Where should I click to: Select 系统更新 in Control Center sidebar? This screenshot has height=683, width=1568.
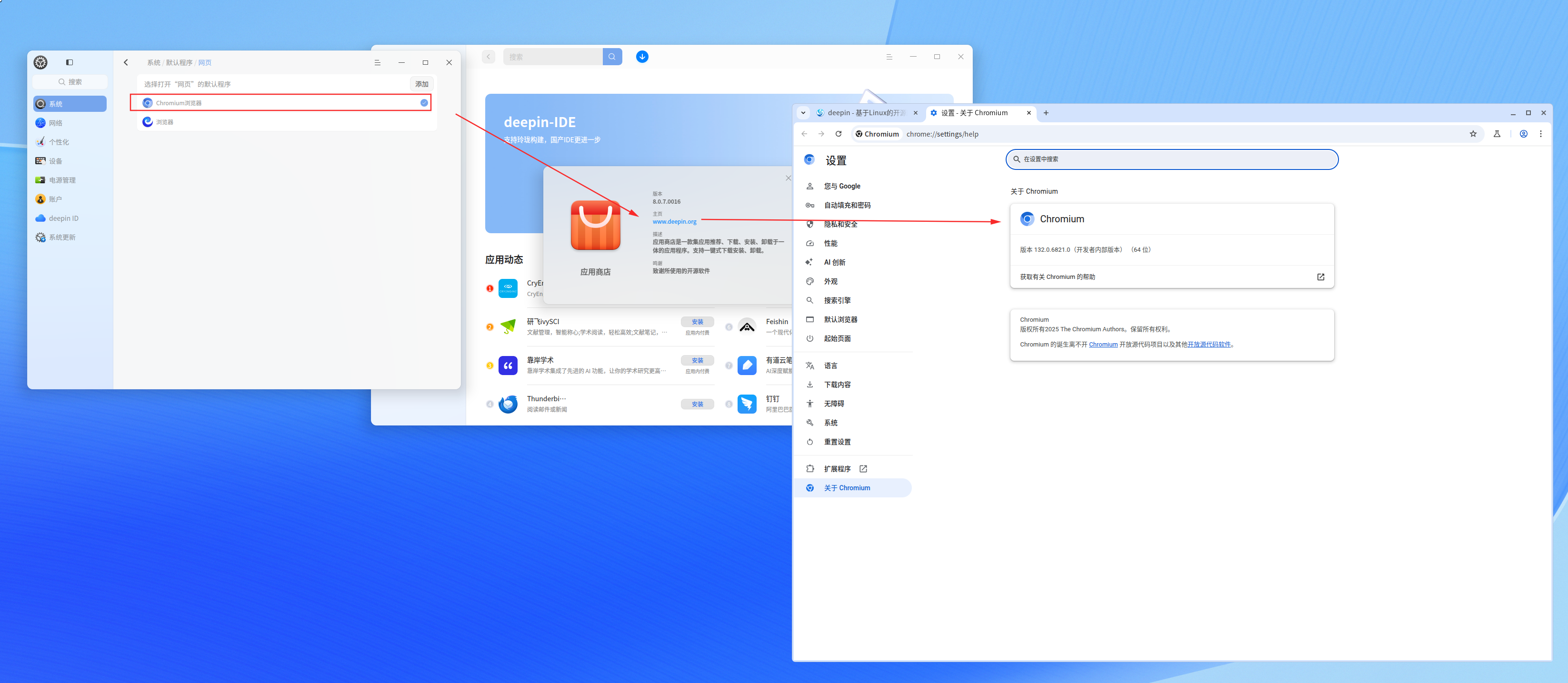coord(70,237)
